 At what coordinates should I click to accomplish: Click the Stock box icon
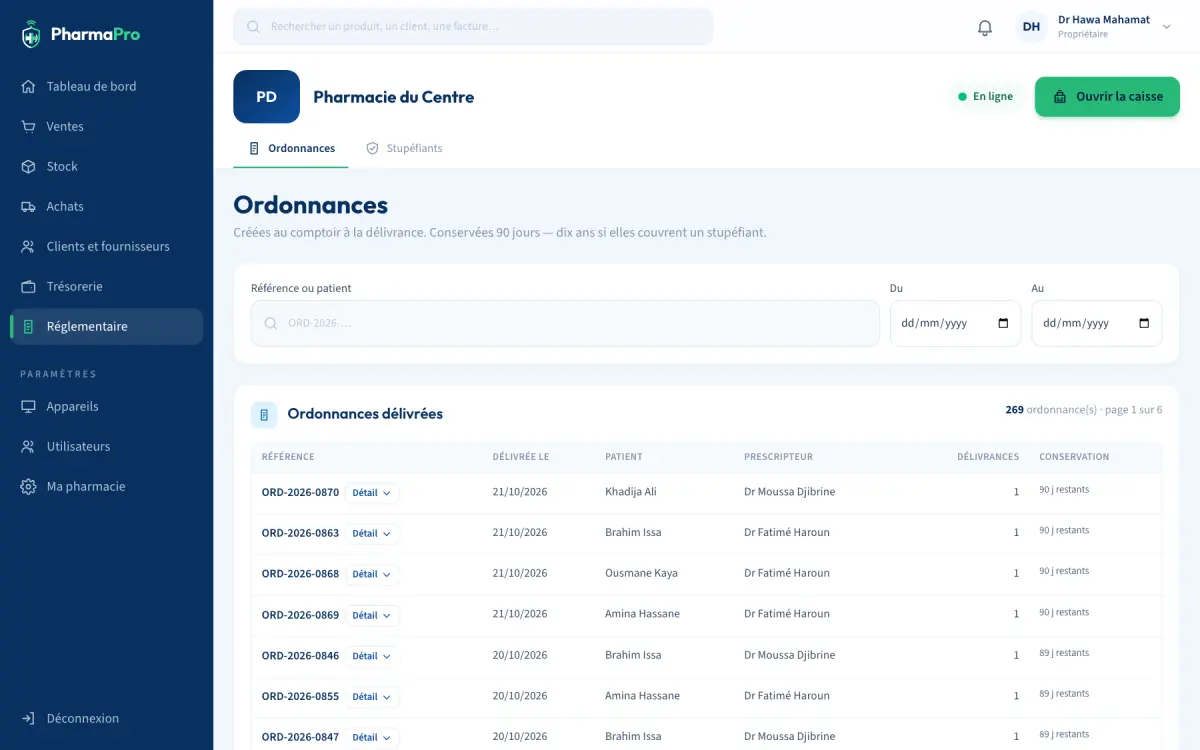pyautogui.click(x=28, y=166)
